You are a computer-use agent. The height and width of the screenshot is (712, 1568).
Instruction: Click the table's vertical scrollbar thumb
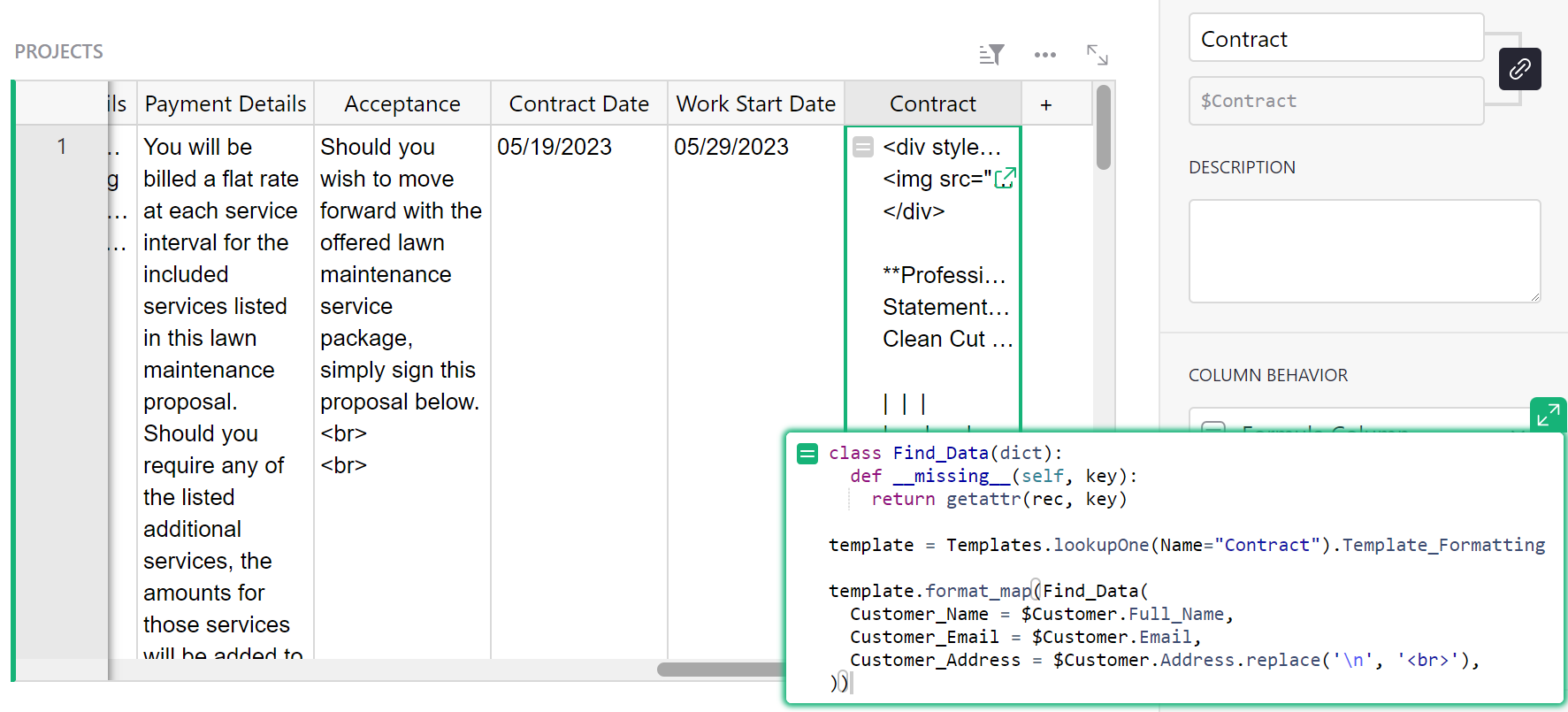coord(1103,128)
